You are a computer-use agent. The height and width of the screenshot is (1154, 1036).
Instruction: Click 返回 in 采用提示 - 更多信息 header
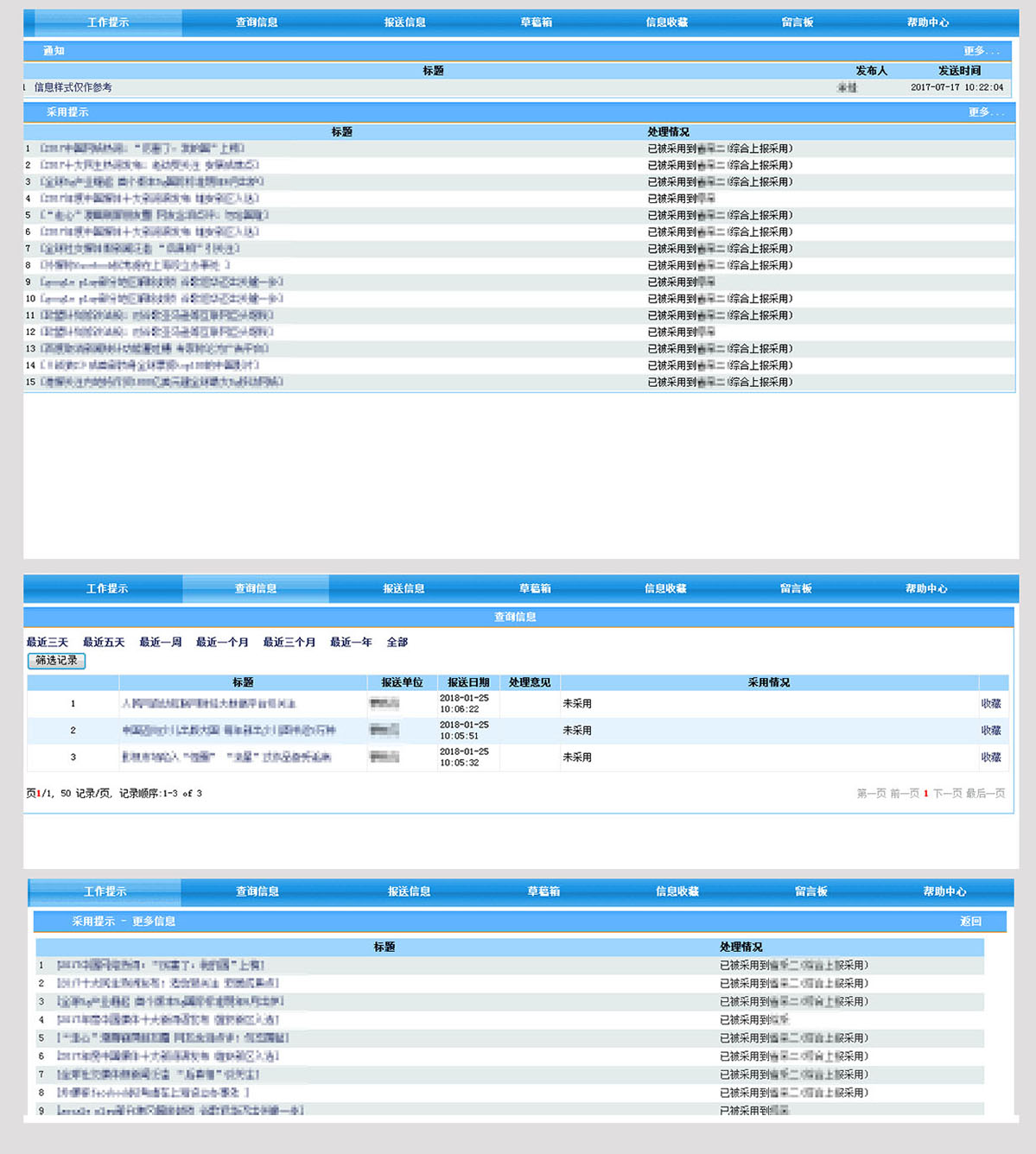click(970, 922)
